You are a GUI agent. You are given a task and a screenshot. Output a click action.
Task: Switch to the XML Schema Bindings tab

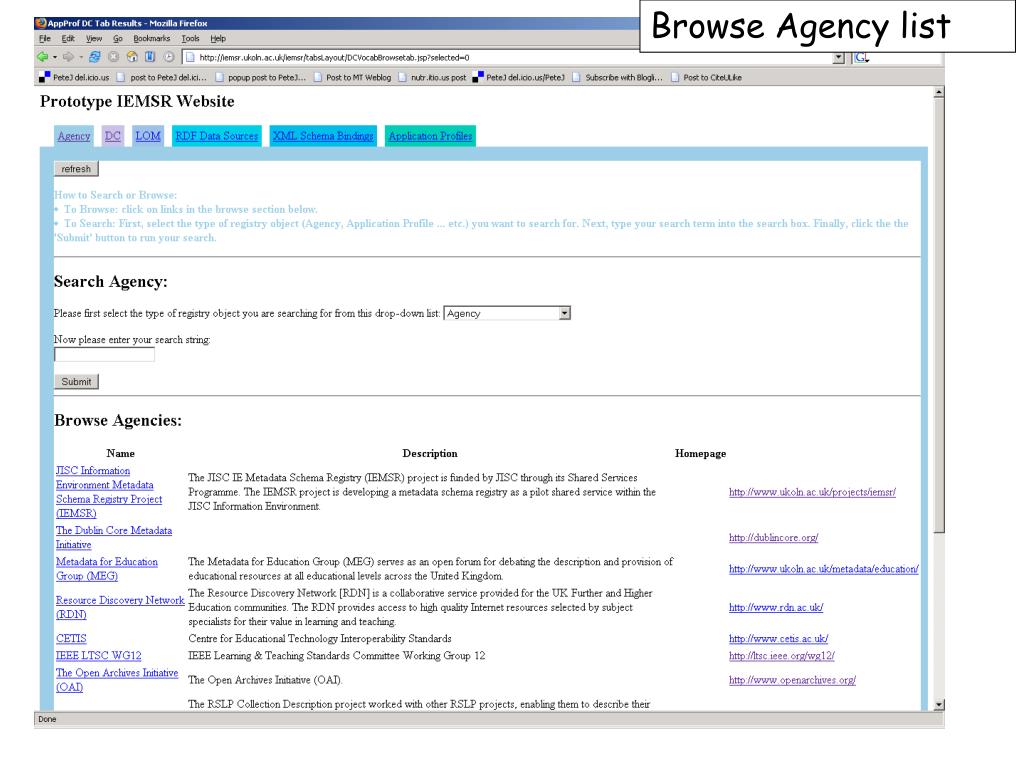(x=323, y=136)
